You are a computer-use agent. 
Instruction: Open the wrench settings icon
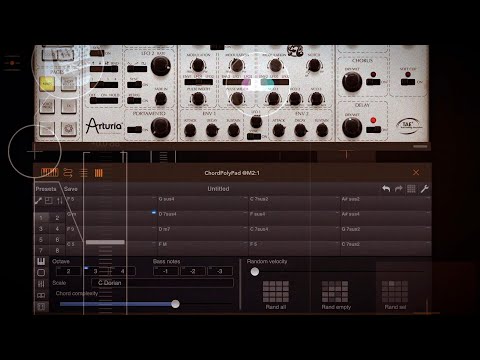click(x=424, y=189)
